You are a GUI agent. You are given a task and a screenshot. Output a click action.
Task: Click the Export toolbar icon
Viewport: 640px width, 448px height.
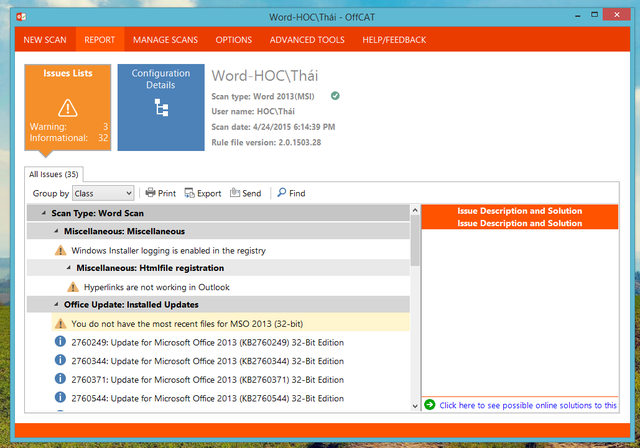[188, 193]
